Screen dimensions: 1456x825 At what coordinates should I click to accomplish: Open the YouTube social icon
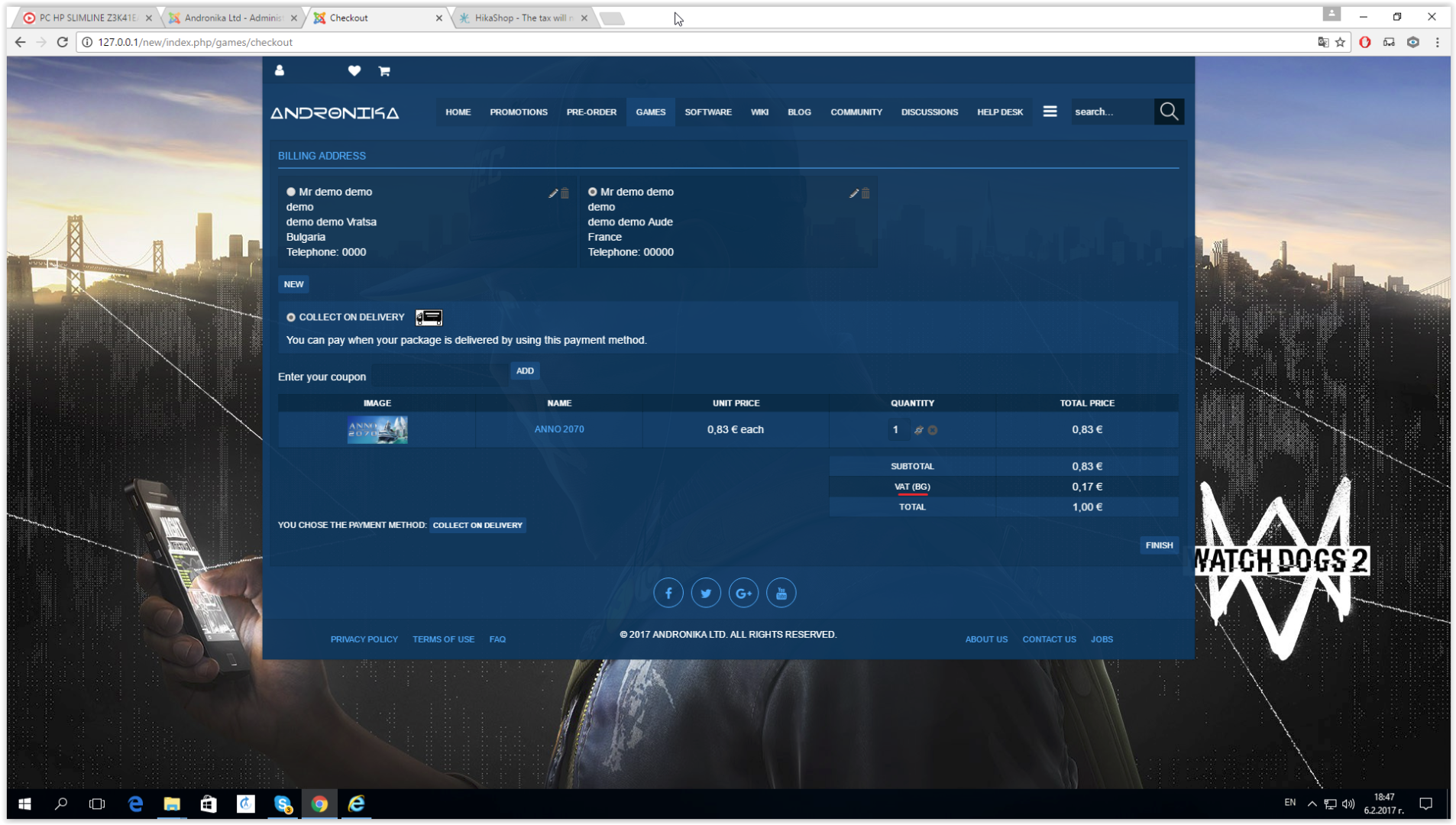coord(781,593)
